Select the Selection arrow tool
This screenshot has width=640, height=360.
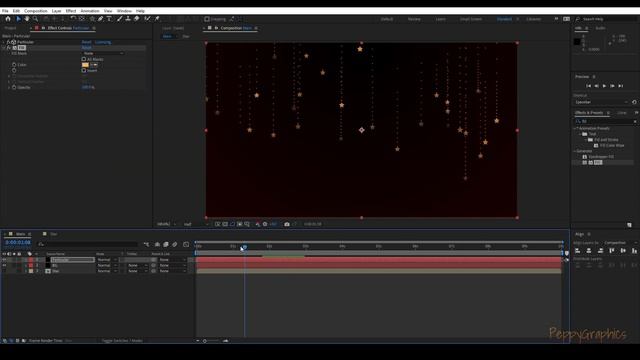click(18, 19)
